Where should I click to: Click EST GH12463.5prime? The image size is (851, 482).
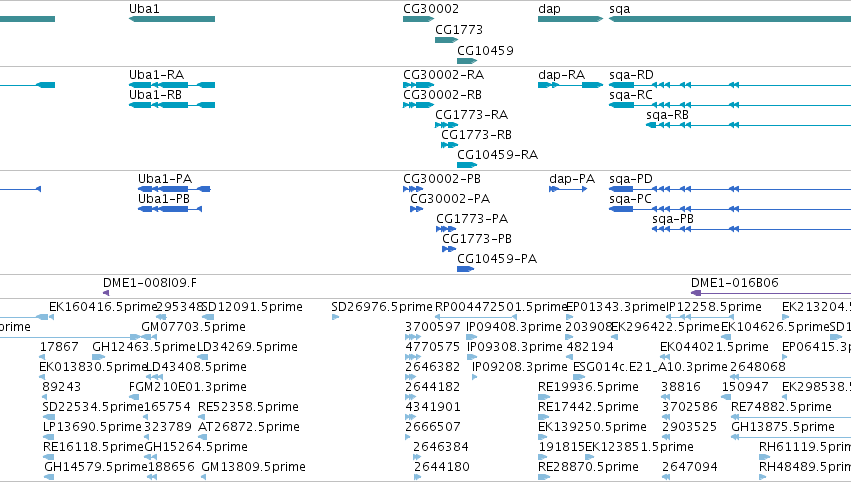(144, 347)
